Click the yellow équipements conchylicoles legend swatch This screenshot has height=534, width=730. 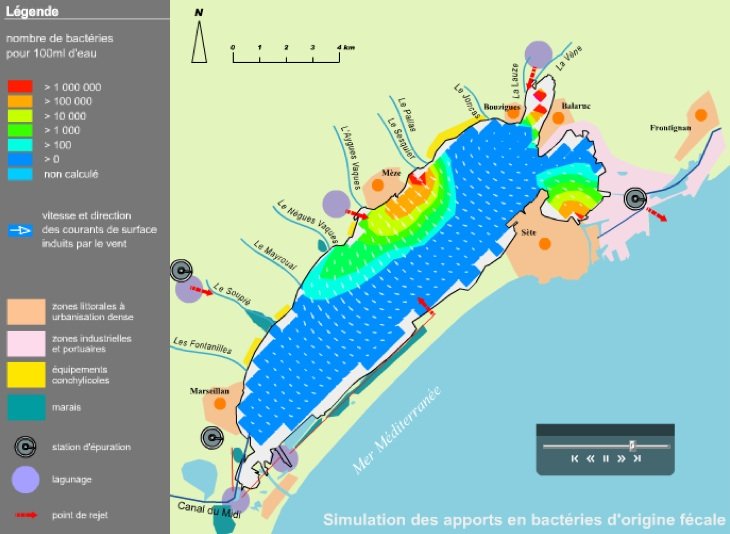[25, 374]
